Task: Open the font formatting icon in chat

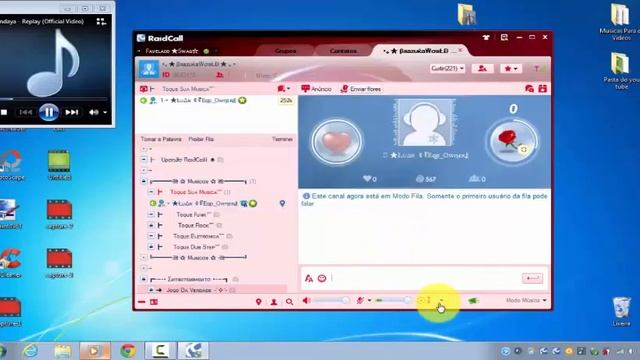Action: pos(309,278)
